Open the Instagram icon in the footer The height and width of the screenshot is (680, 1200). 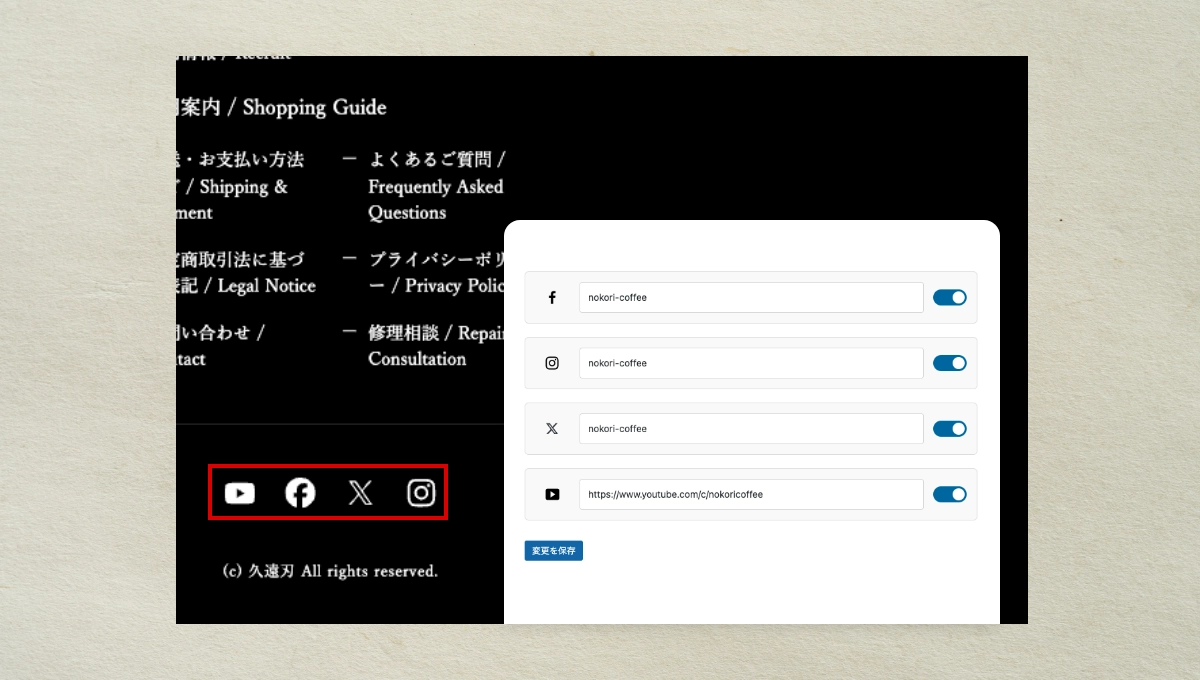(421, 493)
